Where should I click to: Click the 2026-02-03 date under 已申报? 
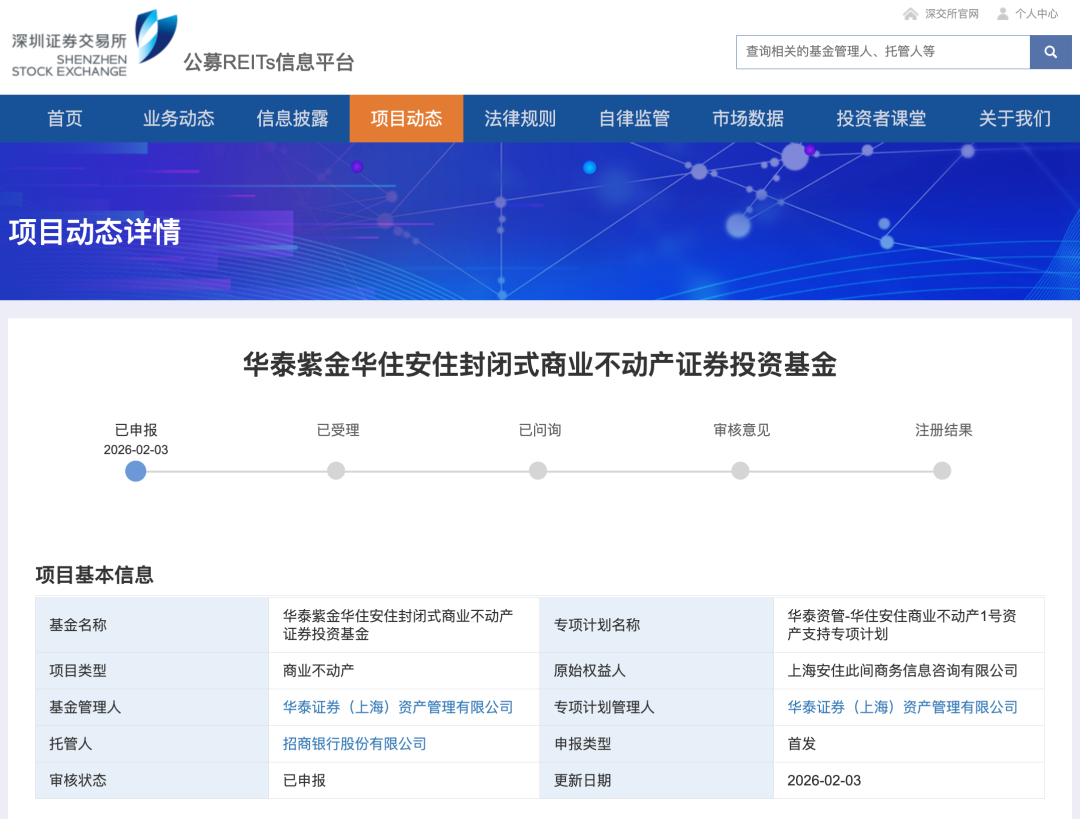pyautogui.click(x=136, y=450)
